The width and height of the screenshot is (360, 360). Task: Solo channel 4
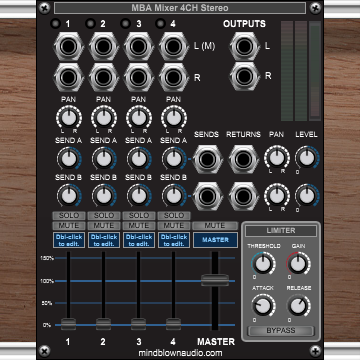point(174,215)
